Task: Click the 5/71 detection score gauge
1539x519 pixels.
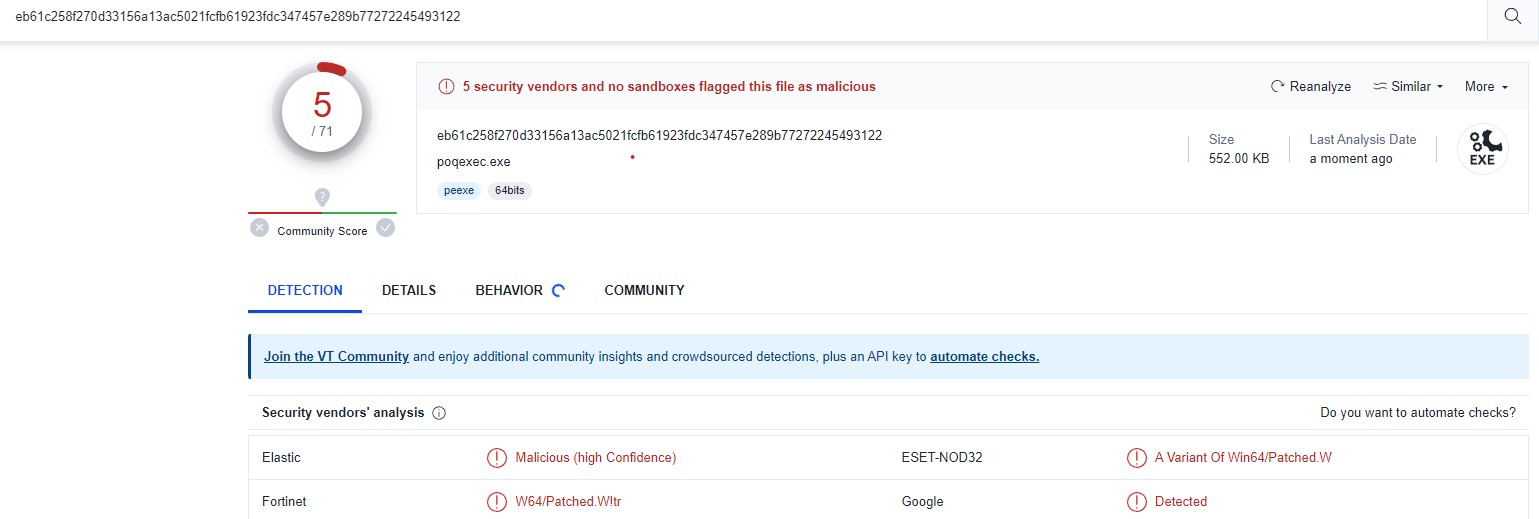Action: [322, 114]
